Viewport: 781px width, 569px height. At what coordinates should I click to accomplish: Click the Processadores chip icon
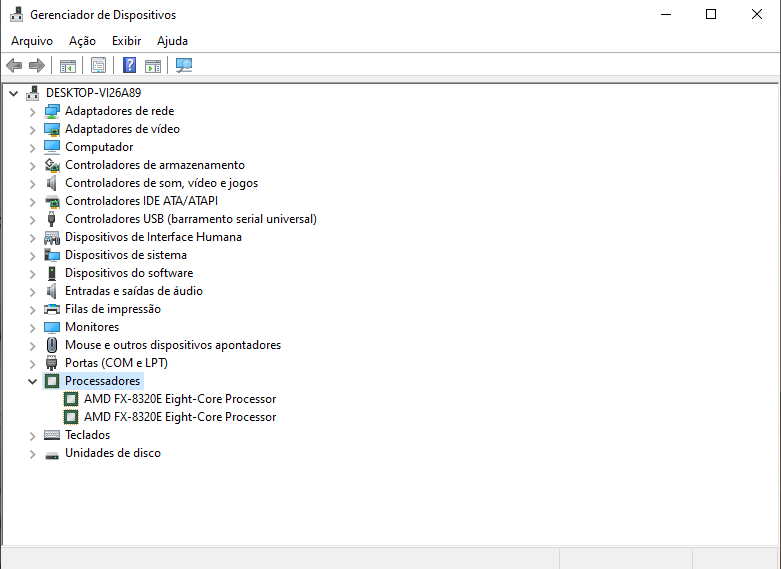coord(52,381)
